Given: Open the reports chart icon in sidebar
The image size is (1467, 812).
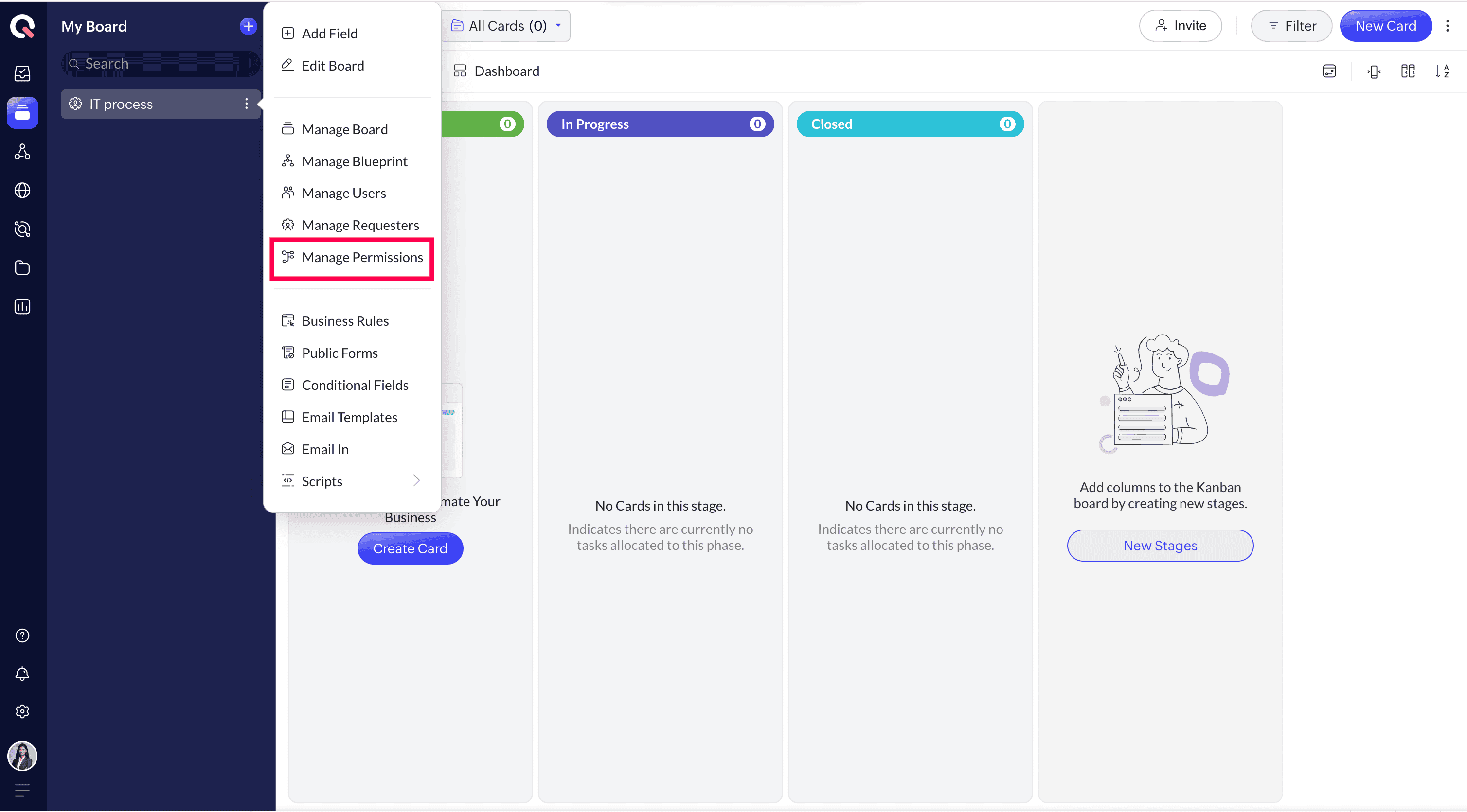Looking at the screenshot, I should (22, 306).
